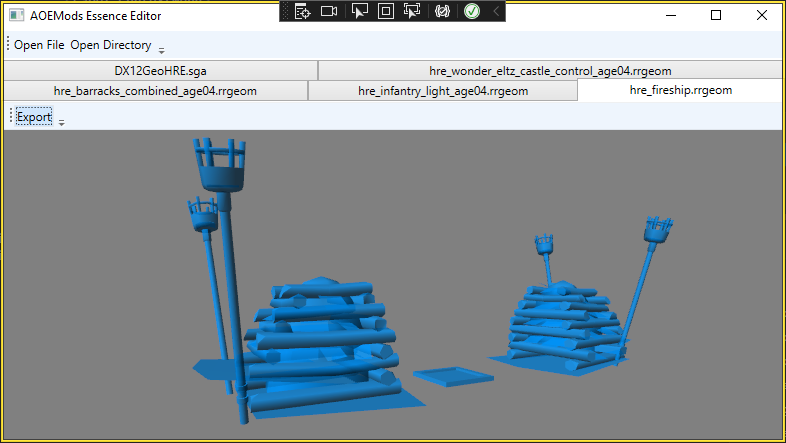This screenshot has height=443, width=786.
Task: Click the green checkmark Hot Reload icon
Action: point(472,11)
